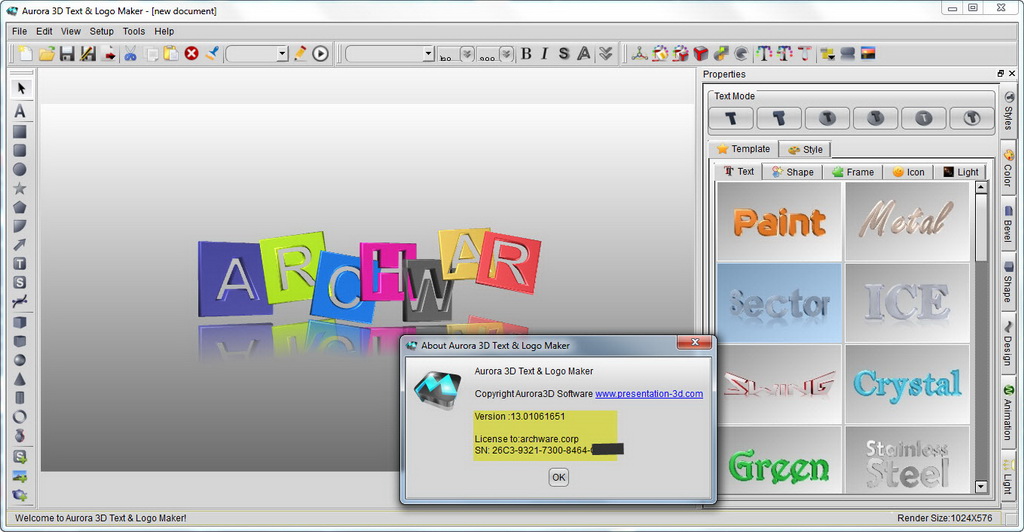Delete object with the red X icon

coord(191,54)
